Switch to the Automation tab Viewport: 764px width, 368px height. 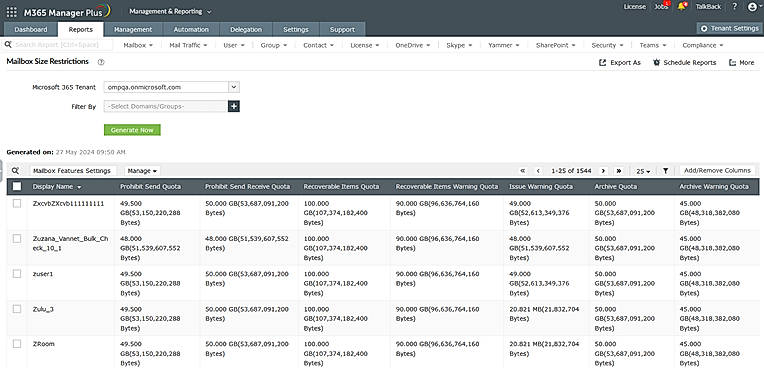191,29
